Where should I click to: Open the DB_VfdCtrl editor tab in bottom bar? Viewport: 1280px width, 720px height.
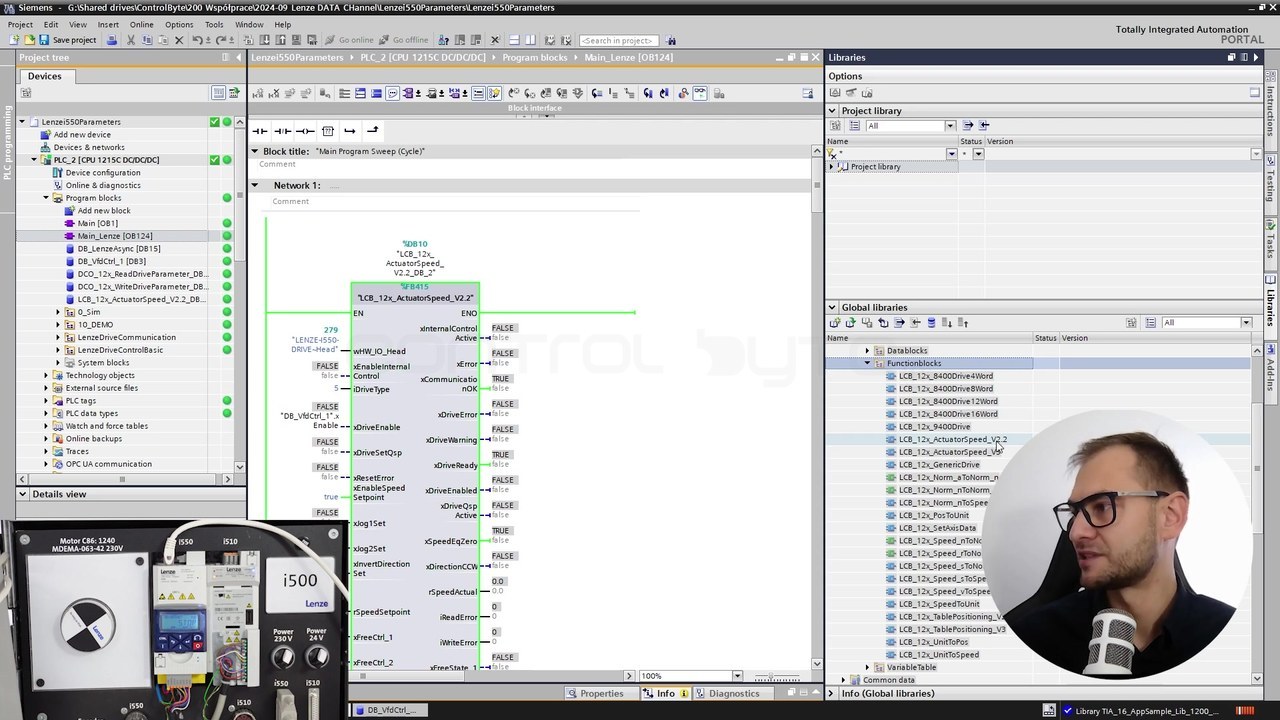[390, 710]
